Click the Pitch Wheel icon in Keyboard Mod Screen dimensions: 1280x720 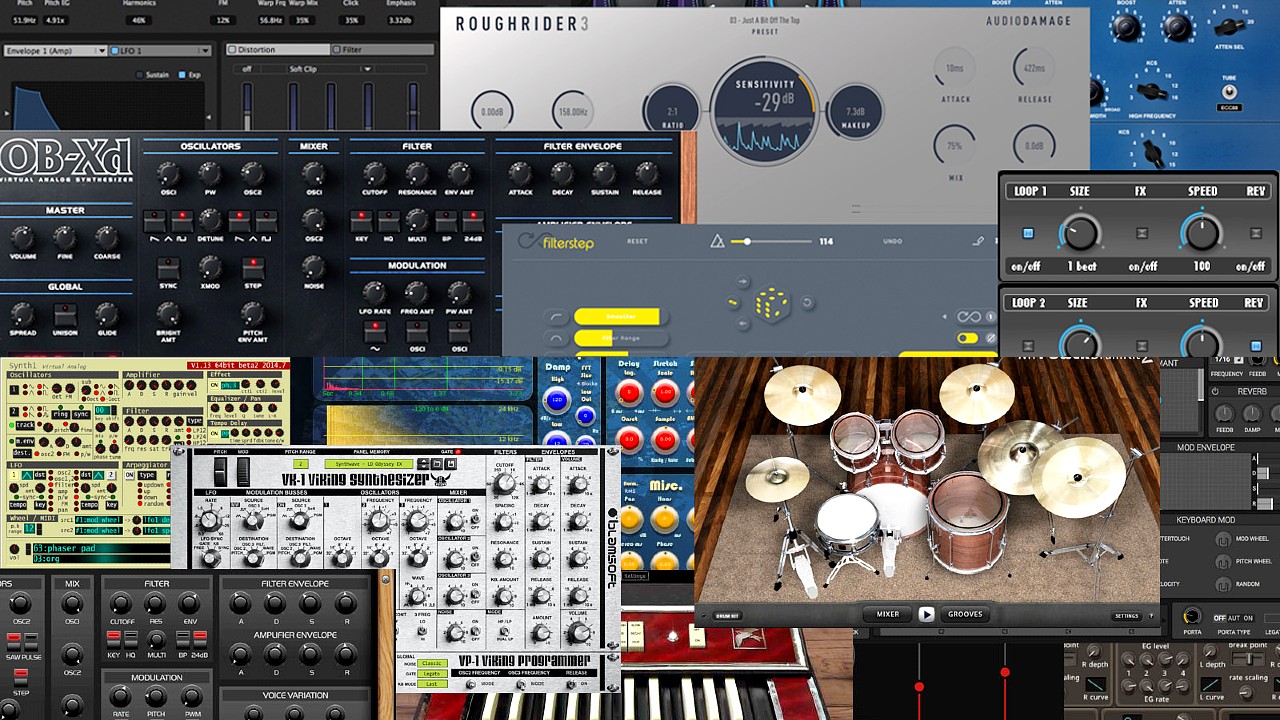(x=1222, y=561)
